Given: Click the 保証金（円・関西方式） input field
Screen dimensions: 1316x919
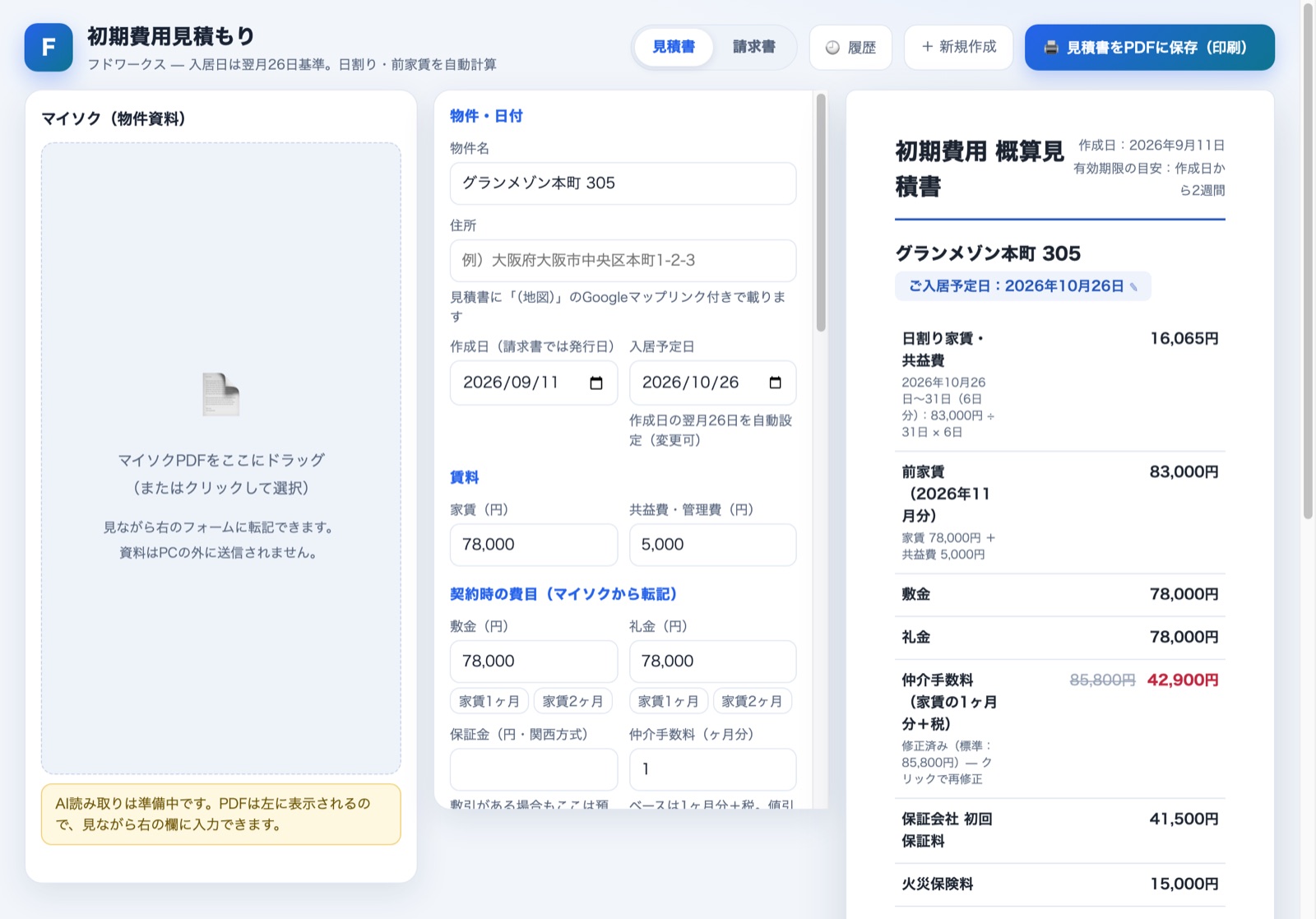Looking at the screenshot, I should click(x=533, y=769).
